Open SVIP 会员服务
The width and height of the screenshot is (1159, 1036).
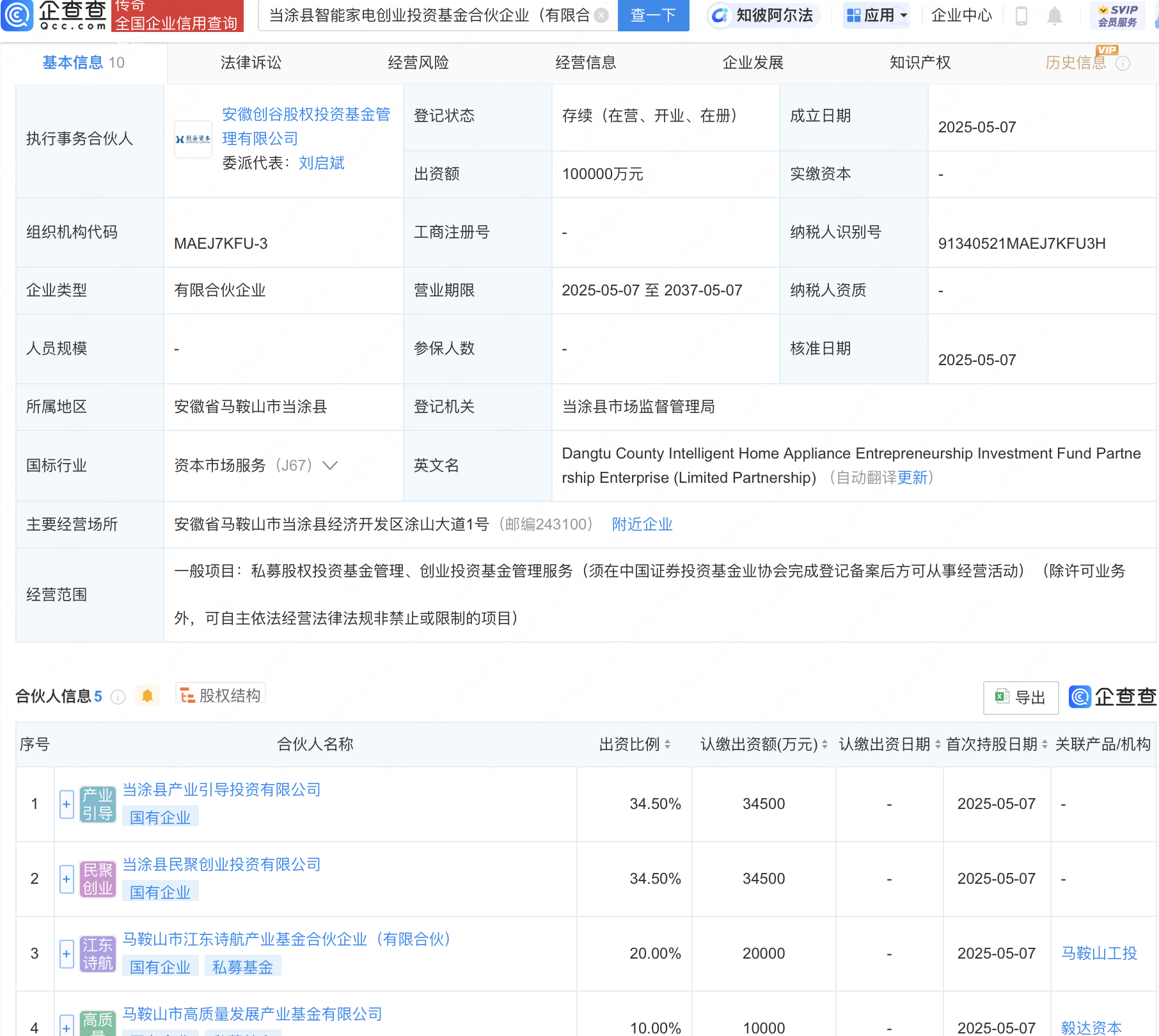[x=1118, y=16]
